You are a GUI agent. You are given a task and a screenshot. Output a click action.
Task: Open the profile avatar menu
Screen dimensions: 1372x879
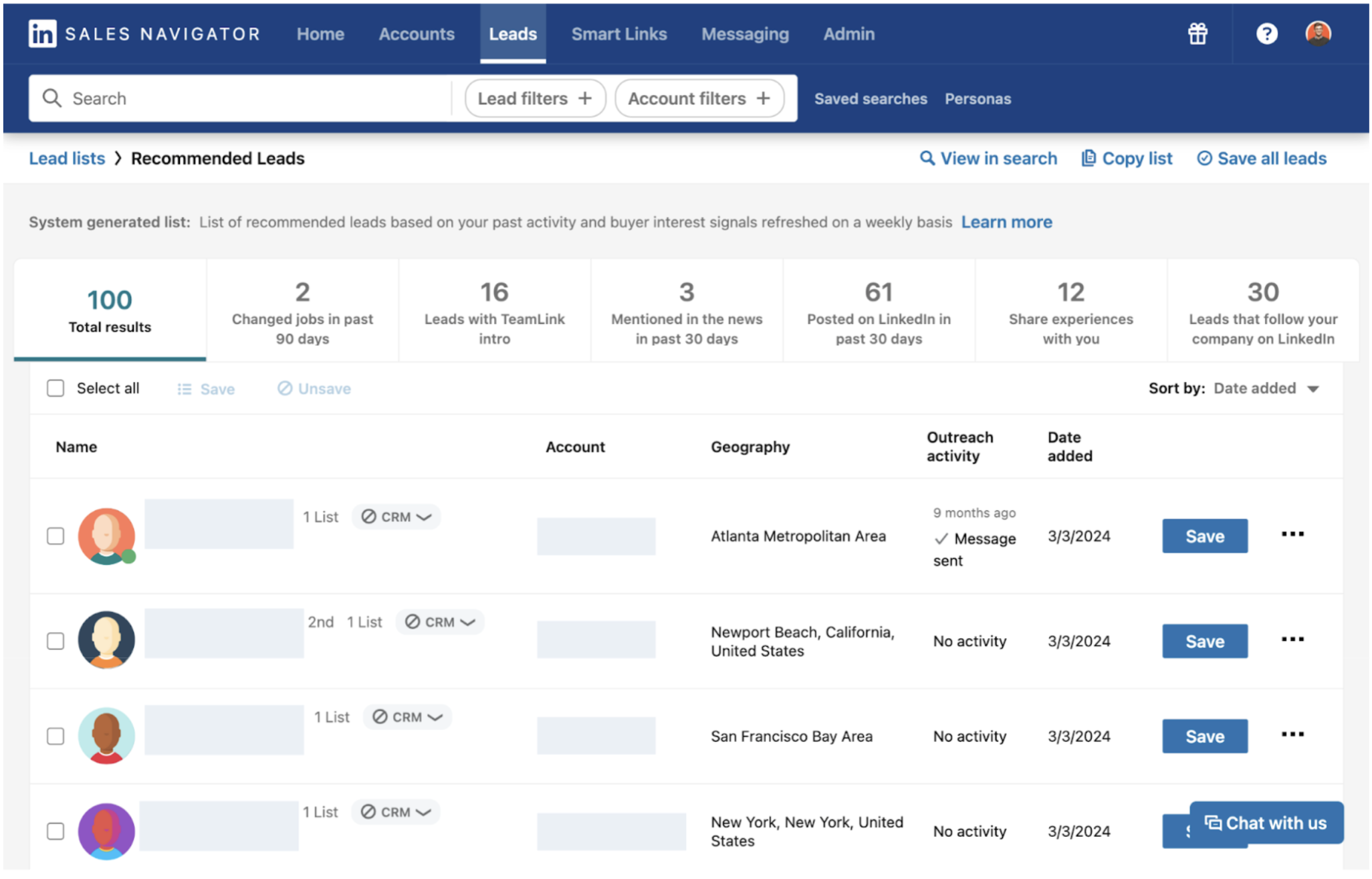[1318, 33]
